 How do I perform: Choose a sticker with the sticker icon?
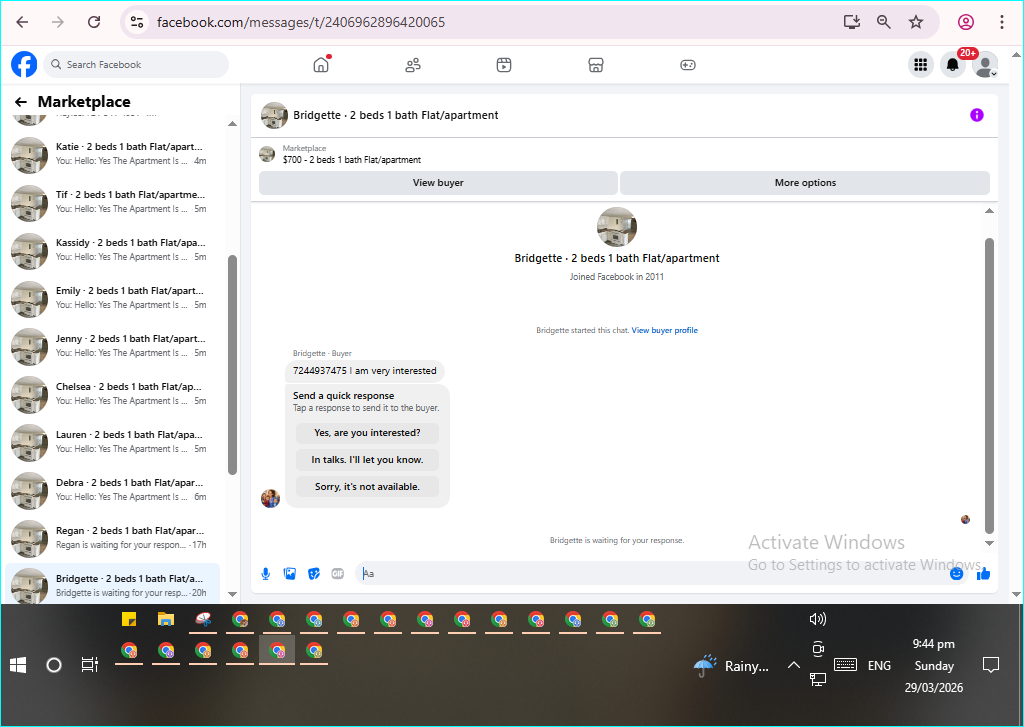(x=314, y=574)
